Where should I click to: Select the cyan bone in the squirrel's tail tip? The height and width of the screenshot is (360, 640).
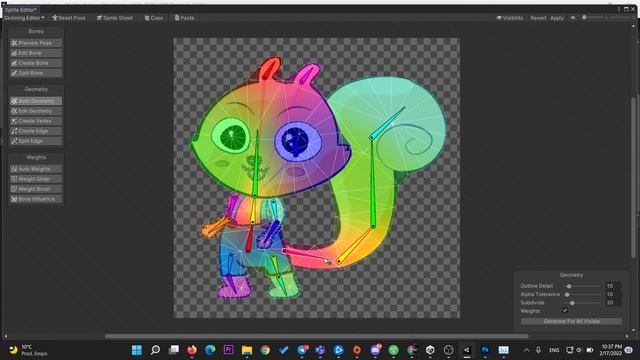pos(388,122)
